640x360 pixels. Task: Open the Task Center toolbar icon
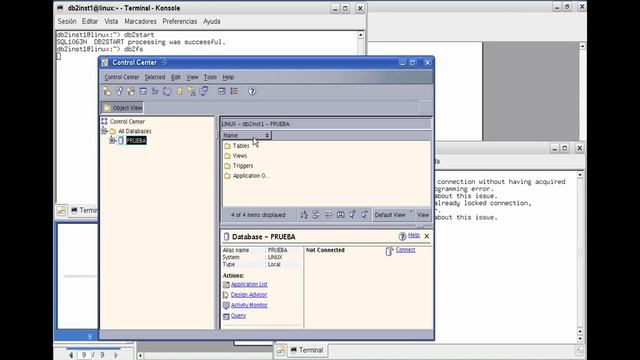click(x=155, y=91)
